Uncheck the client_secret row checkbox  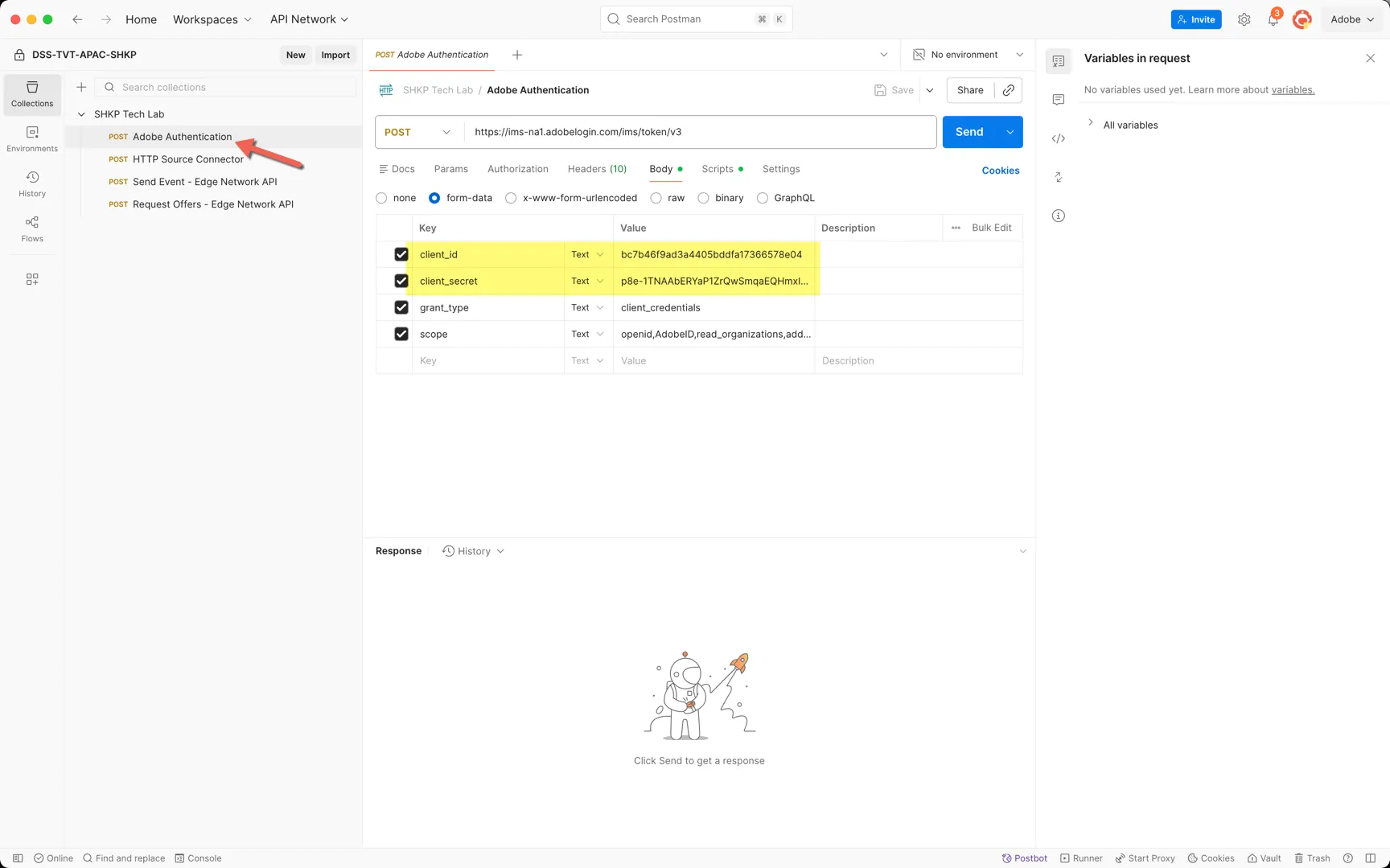tap(401, 281)
